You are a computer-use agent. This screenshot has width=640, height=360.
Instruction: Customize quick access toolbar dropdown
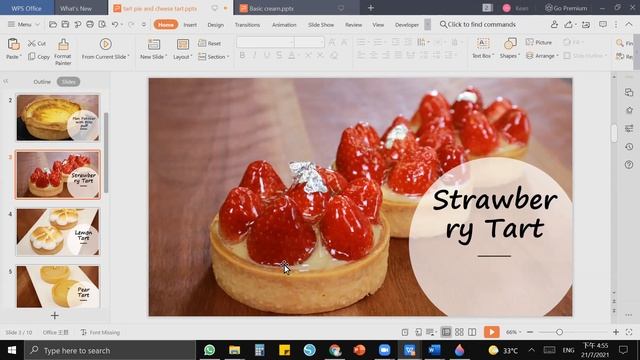click(144, 24)
